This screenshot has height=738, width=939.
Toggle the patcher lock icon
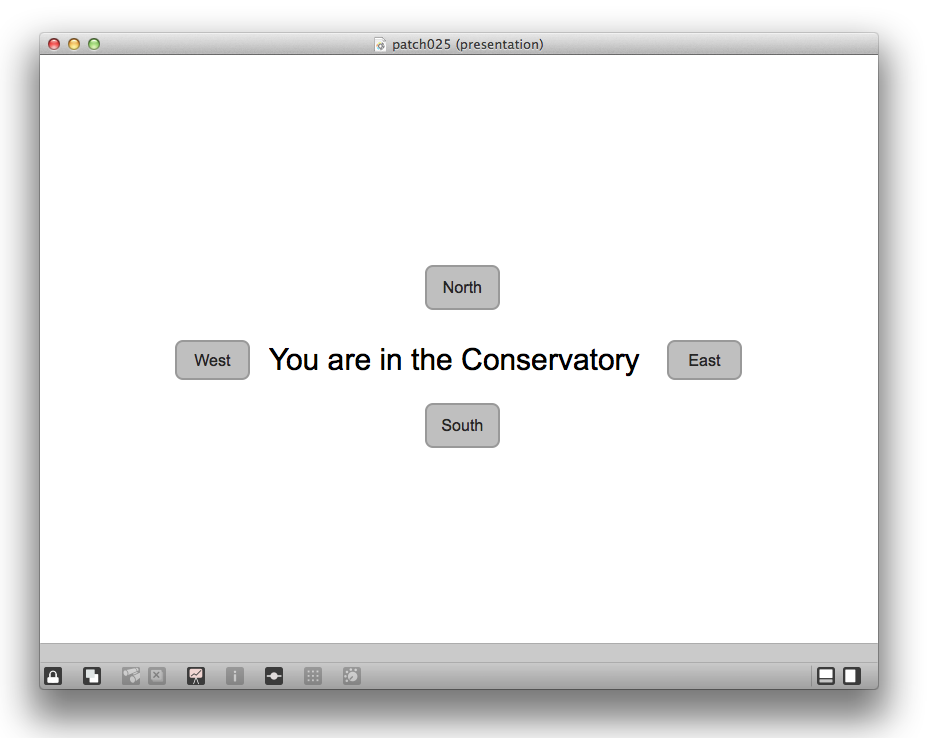click(x=53, y=676)
